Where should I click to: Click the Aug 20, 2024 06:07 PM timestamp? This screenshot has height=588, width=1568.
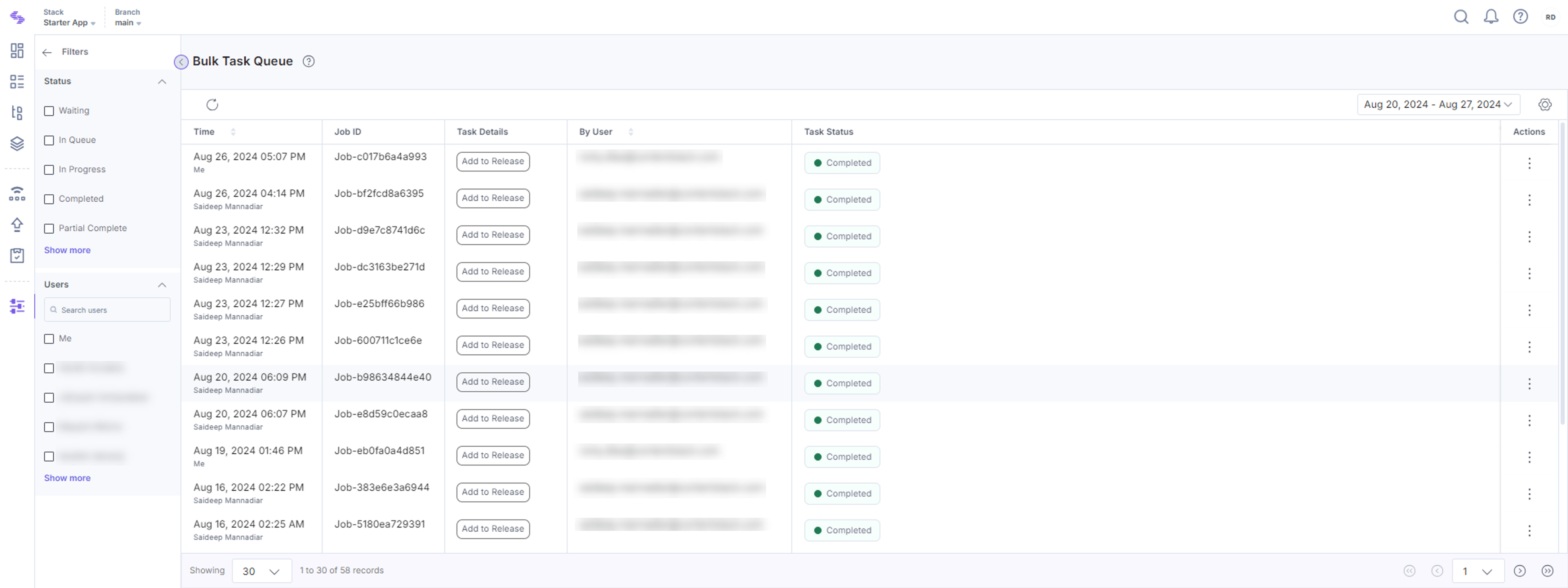[249, 414]
